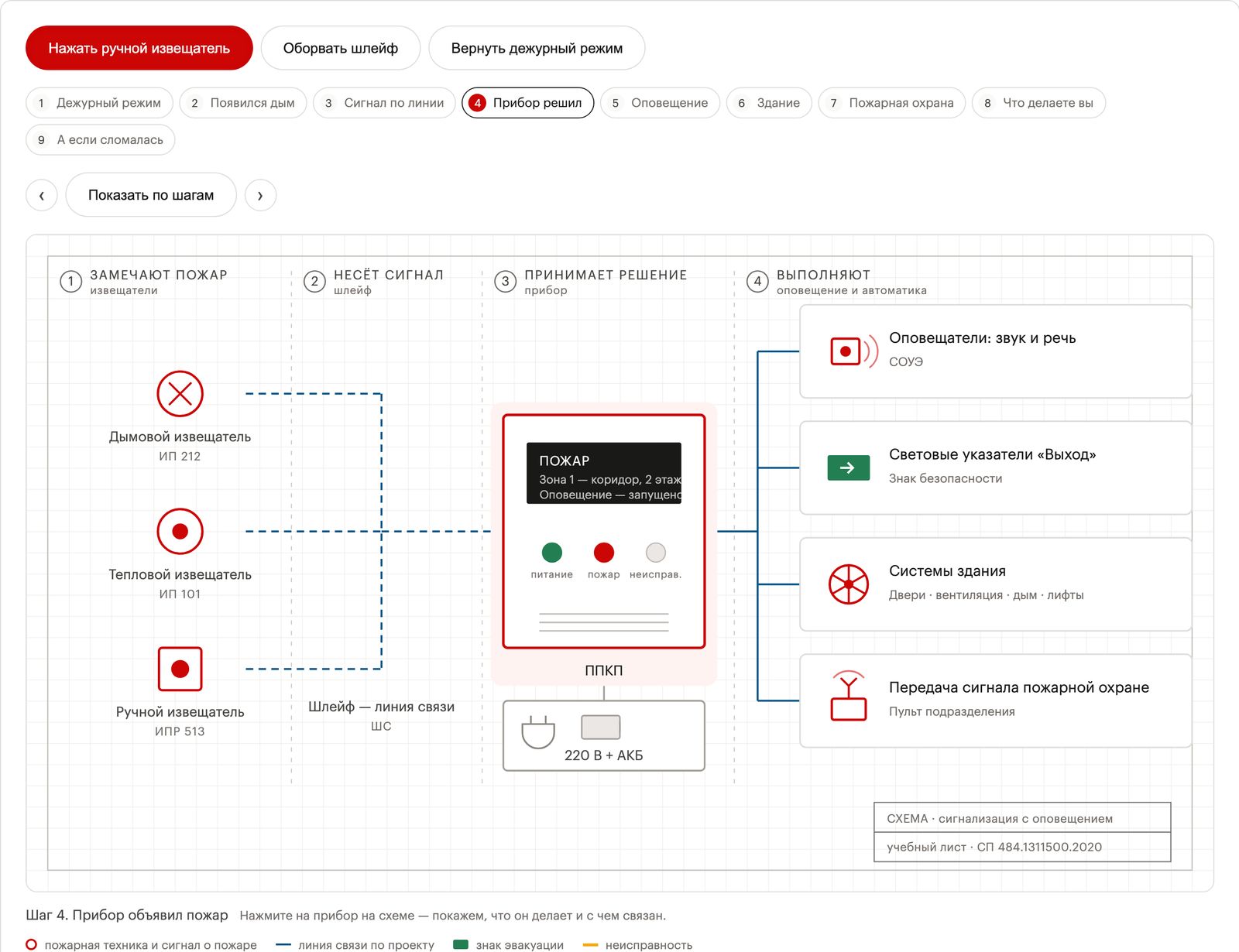Click the power plug icon in the 220 В box
Image resolution: width=1239 pixels, height=952 pixels.
point(538,731)
